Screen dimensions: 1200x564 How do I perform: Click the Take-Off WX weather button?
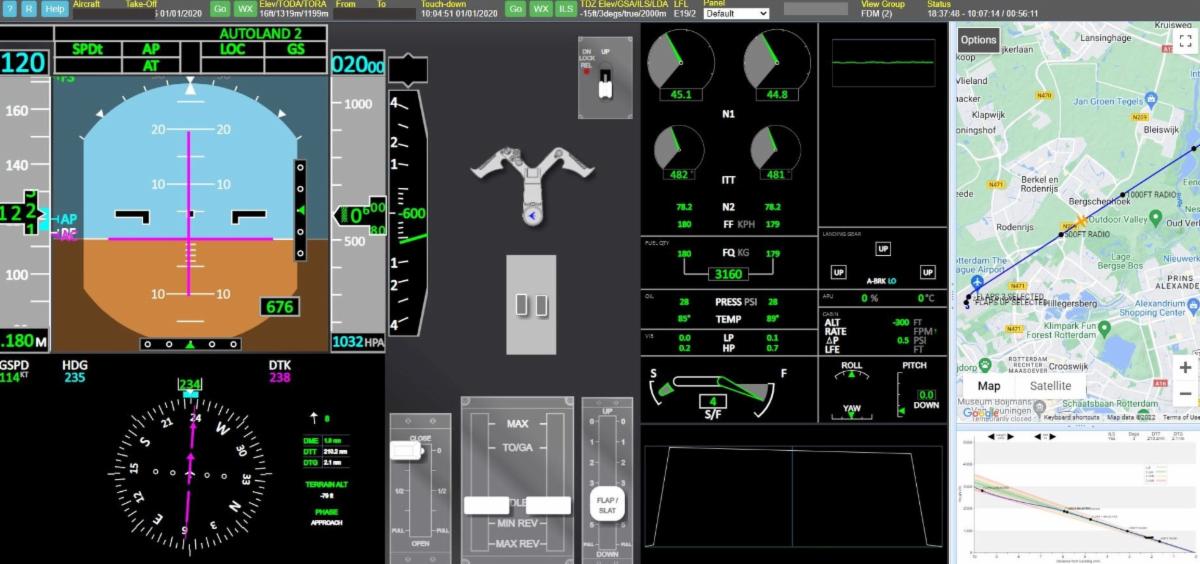(245, 9)
